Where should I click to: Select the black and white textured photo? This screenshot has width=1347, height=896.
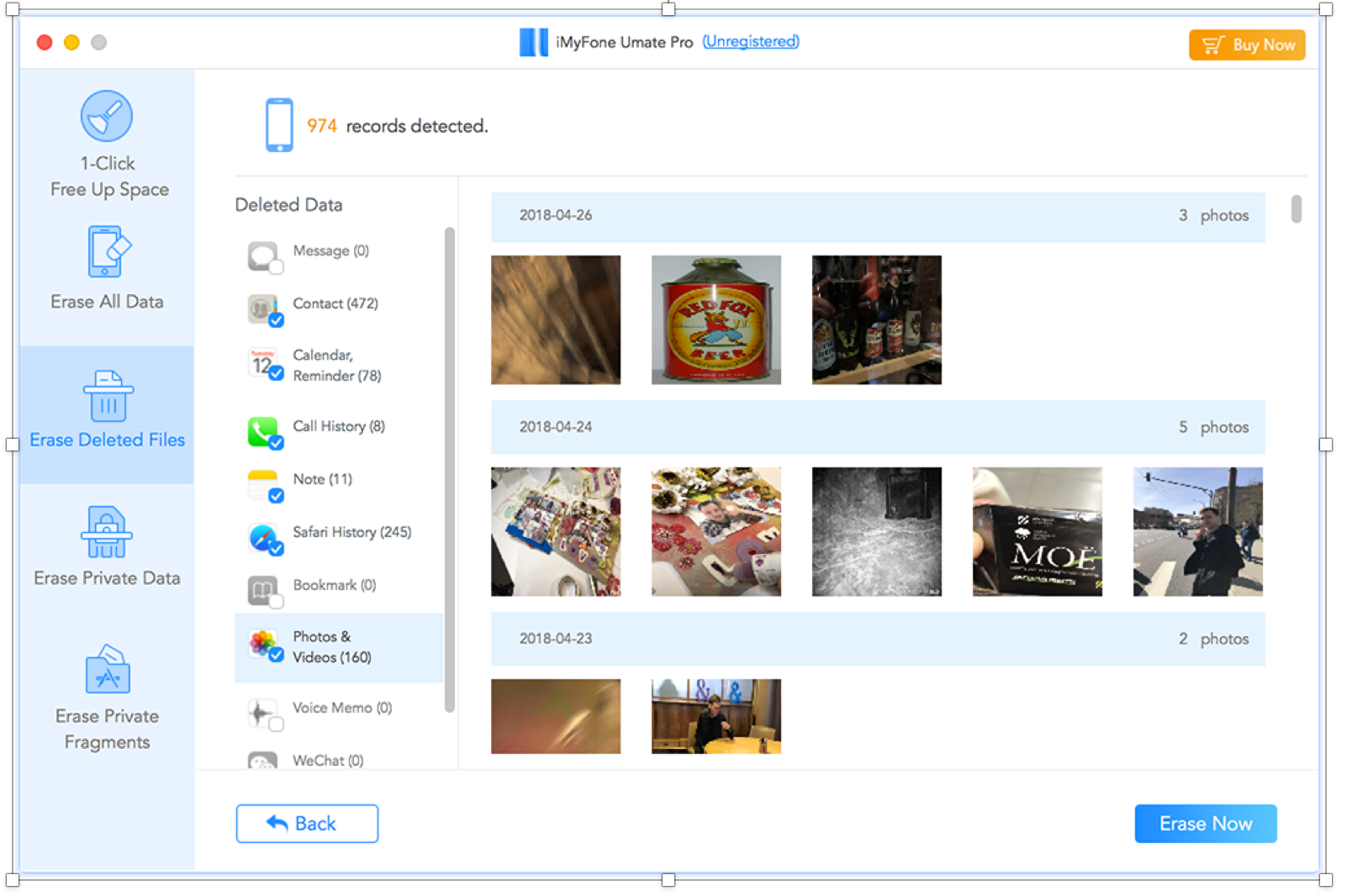coord(877,532)
